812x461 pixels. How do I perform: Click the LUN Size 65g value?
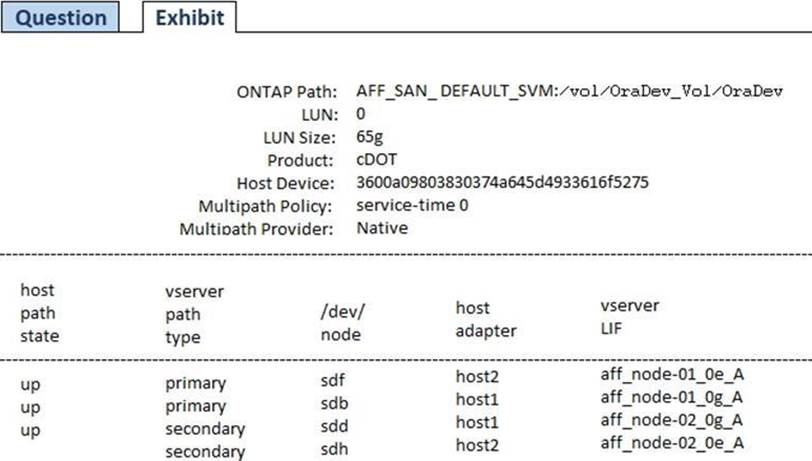pos(369,137)
